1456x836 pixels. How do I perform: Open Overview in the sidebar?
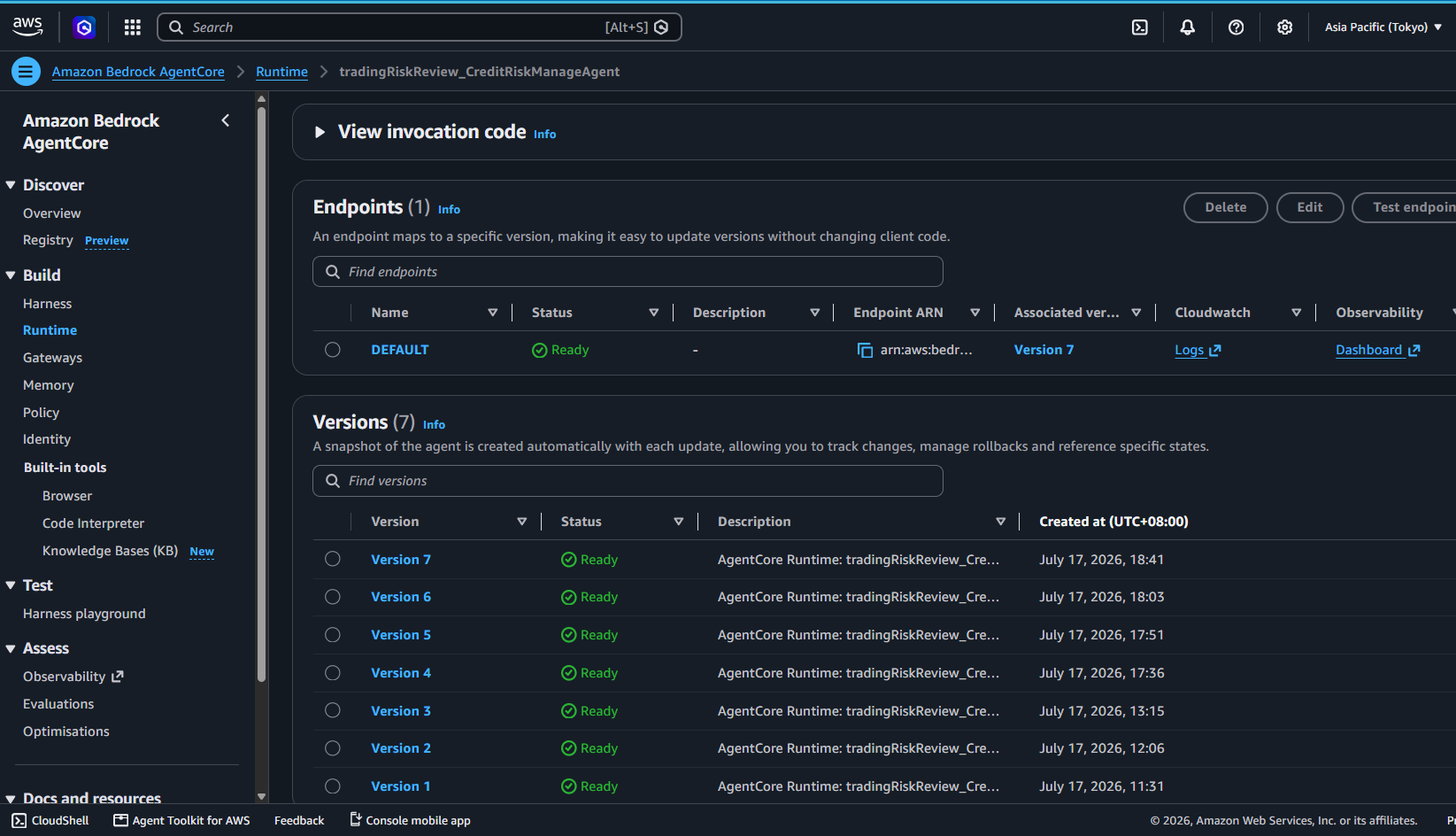coord(51,213)
